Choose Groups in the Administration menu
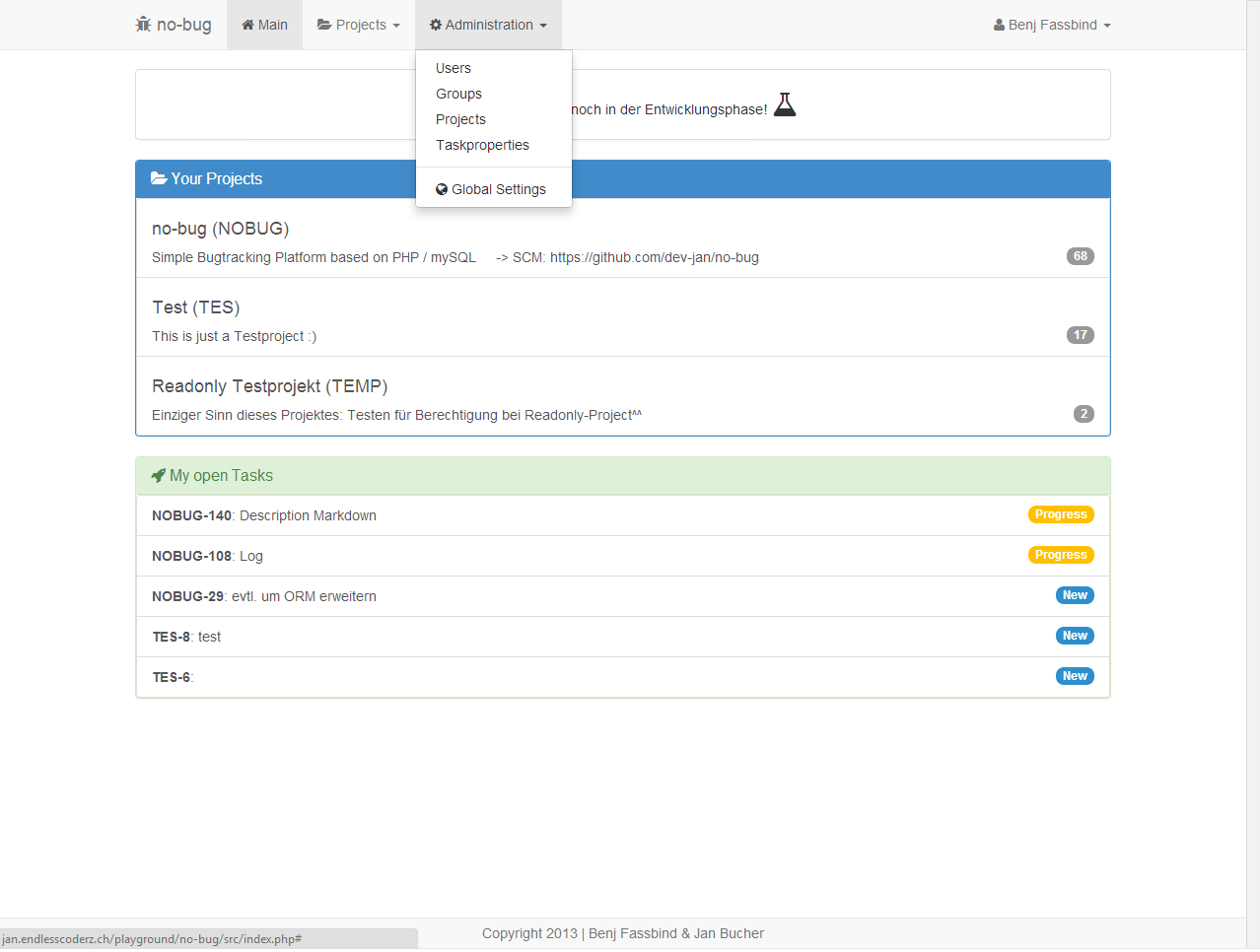This screenshot has width=1260, height=952. click(x=458, y=94)
